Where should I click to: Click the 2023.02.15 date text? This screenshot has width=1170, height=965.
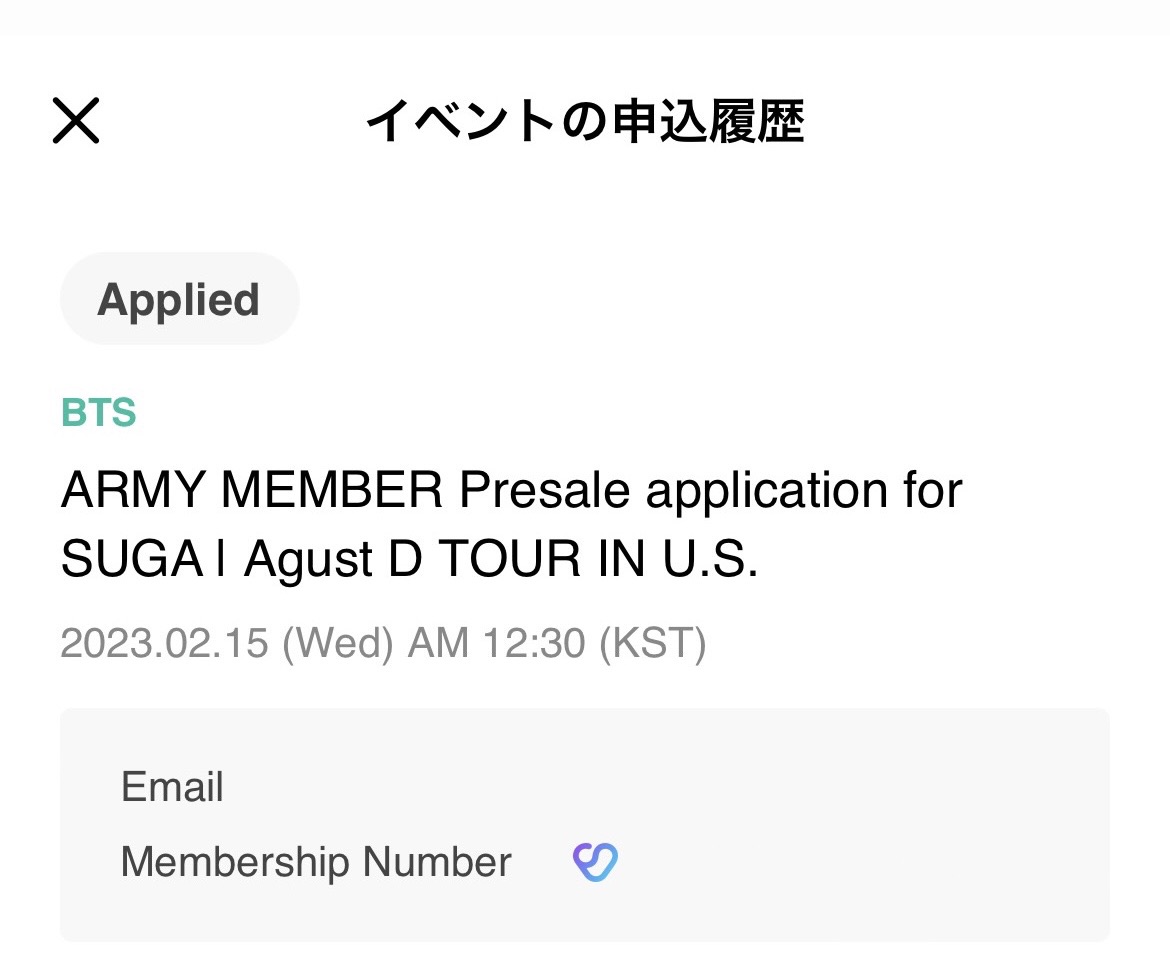click(164, 643)
